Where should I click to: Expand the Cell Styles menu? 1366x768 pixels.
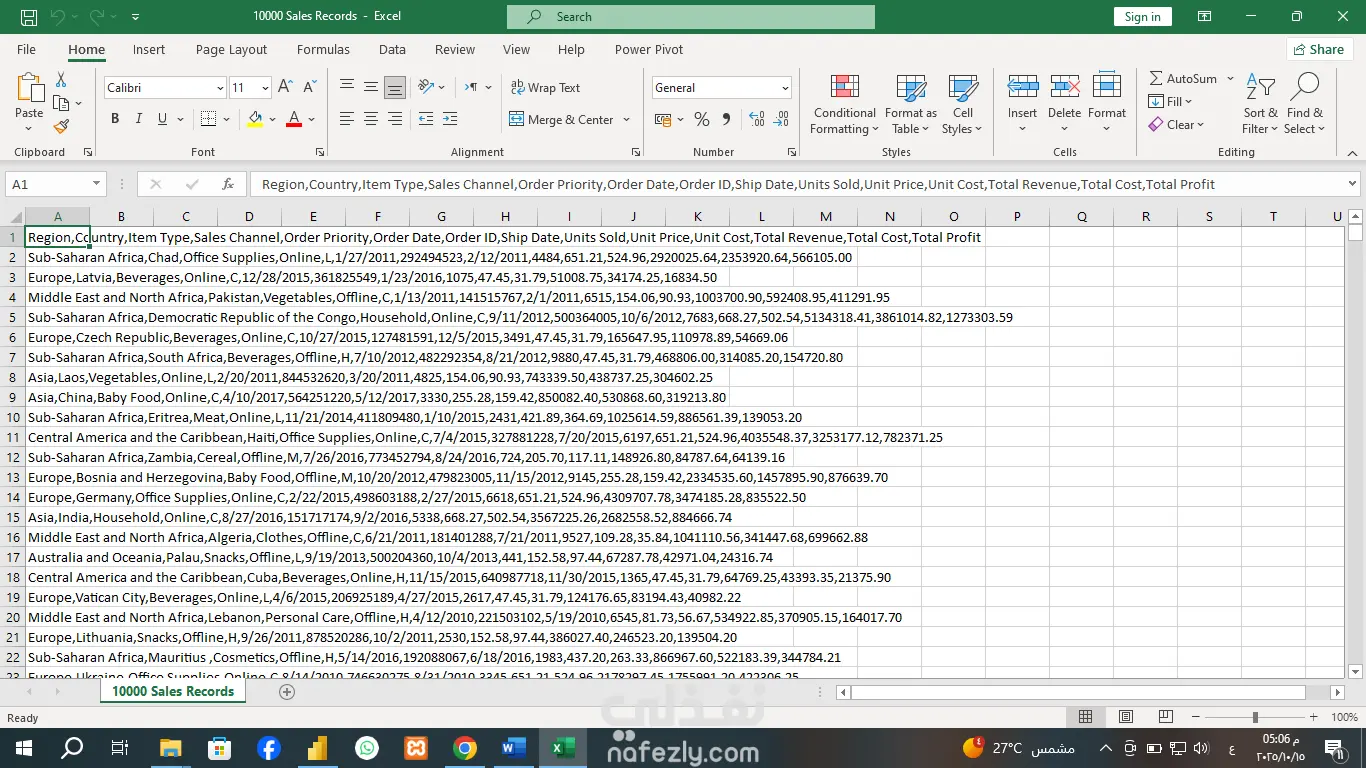coord(963,104)
